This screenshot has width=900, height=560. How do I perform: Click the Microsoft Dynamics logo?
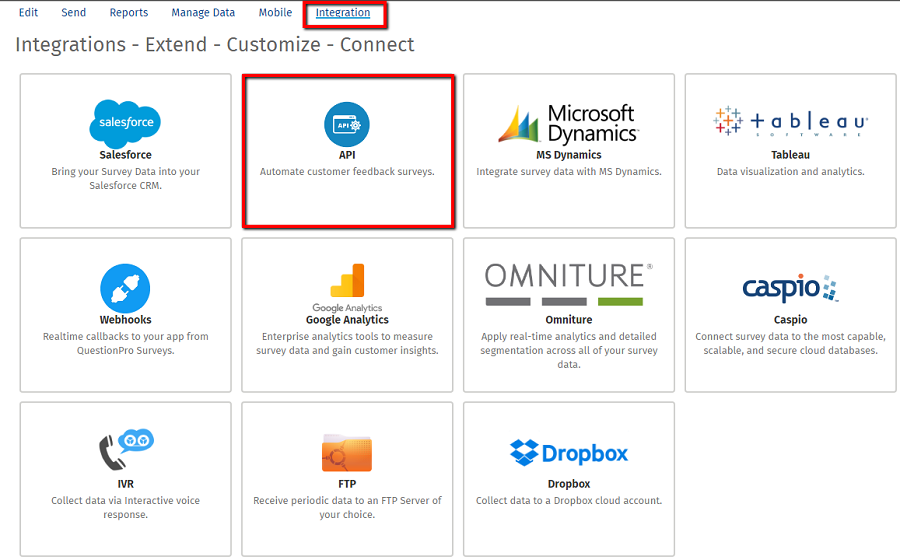[x=568, y=123]
